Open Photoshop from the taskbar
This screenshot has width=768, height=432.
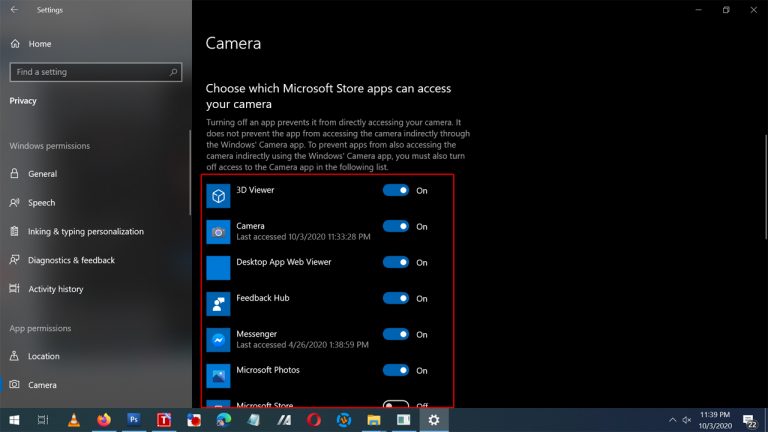coord(133,420)
